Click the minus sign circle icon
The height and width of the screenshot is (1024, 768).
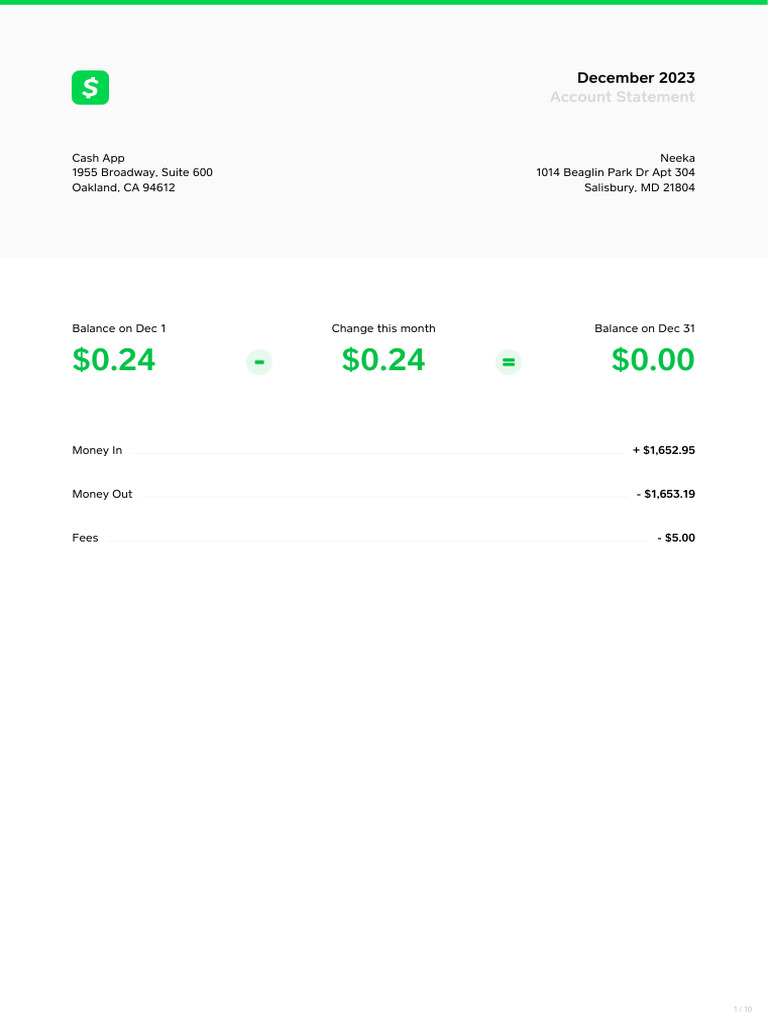[x=259, y=362]
